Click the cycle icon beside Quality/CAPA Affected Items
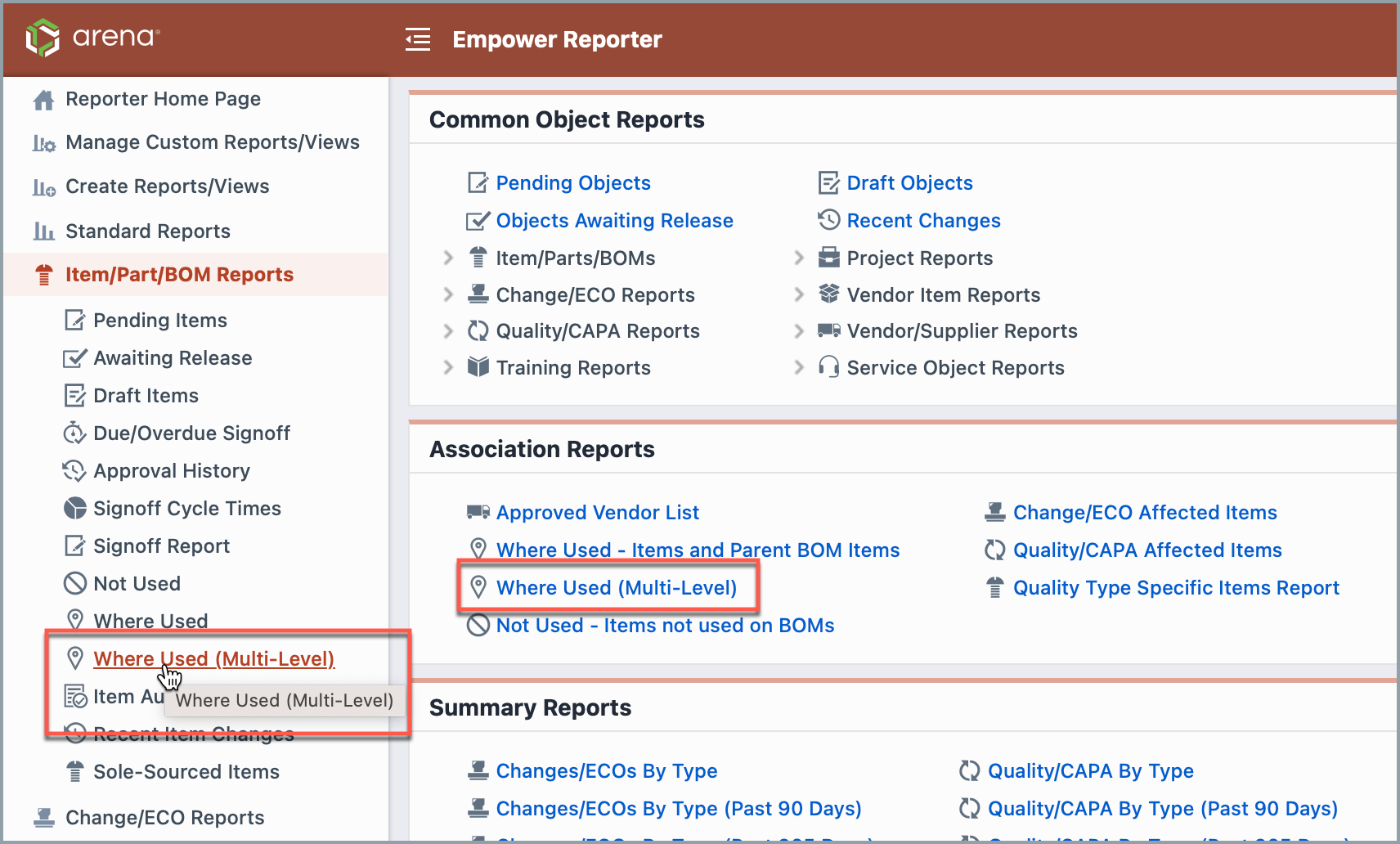1400x844 pixels. (x=994, y=550)
